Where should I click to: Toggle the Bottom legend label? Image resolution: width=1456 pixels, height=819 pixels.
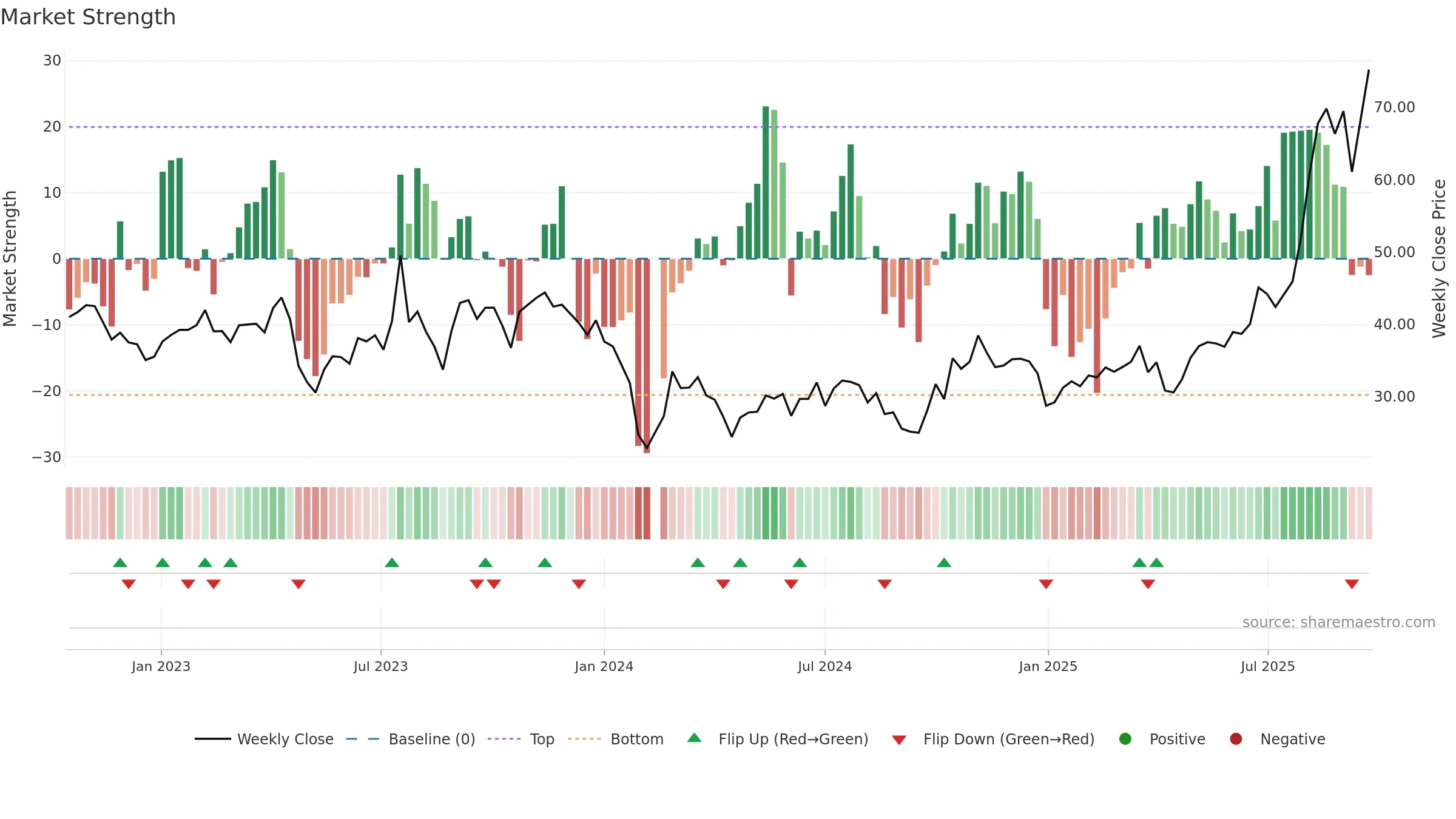(x=637, y=739)
